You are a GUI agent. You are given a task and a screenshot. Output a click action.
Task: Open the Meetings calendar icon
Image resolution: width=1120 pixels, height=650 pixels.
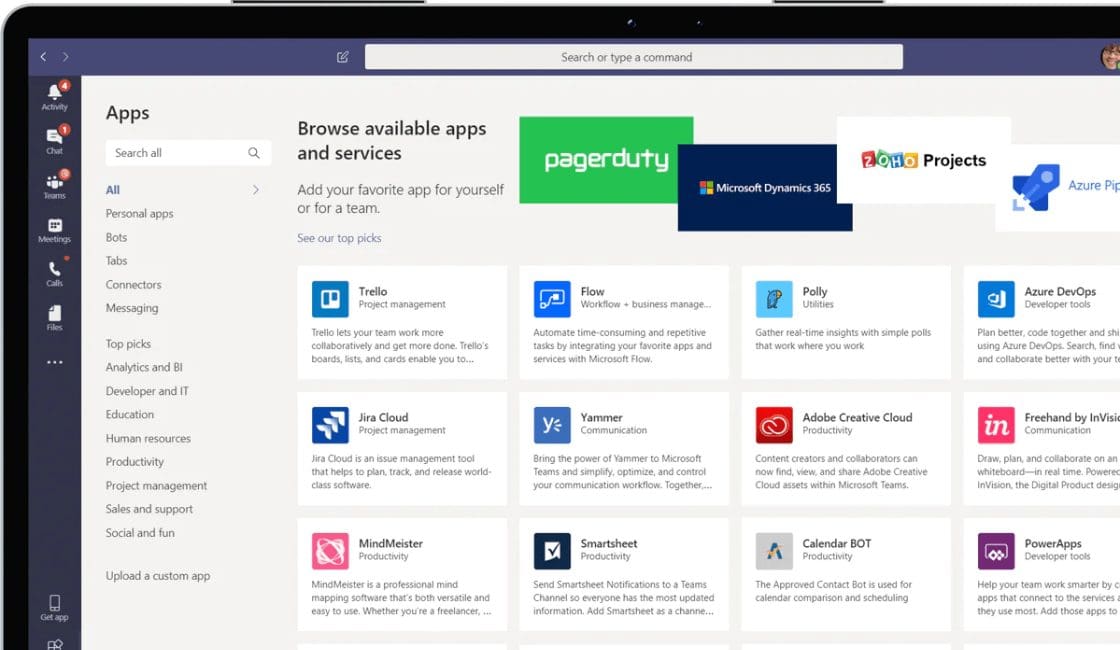click(x=54, y=228)
